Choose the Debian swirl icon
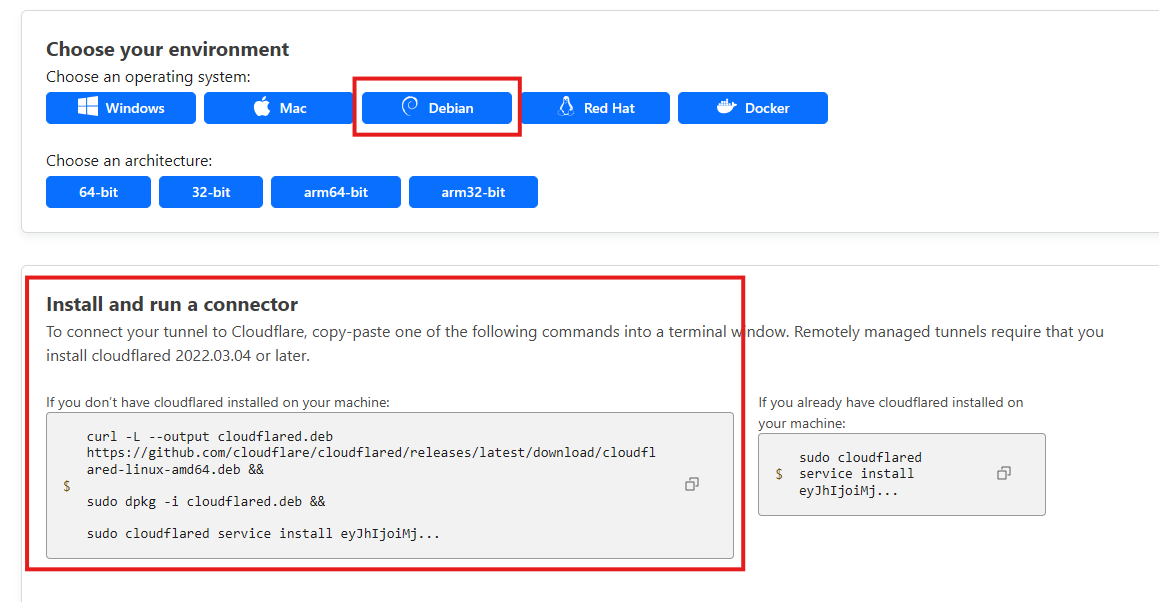1159x602 pixels. (409, 108)
